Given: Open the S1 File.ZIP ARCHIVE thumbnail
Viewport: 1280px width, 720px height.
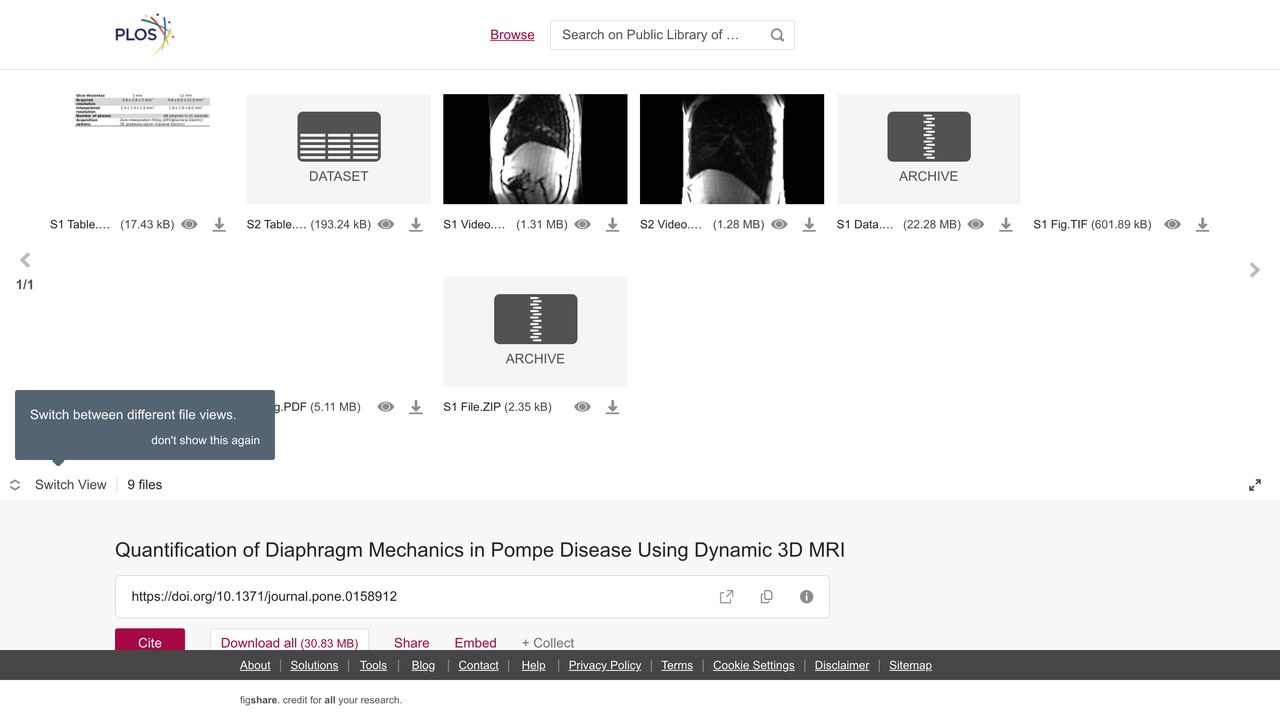Looking at the screenshot, I should 535,331.
